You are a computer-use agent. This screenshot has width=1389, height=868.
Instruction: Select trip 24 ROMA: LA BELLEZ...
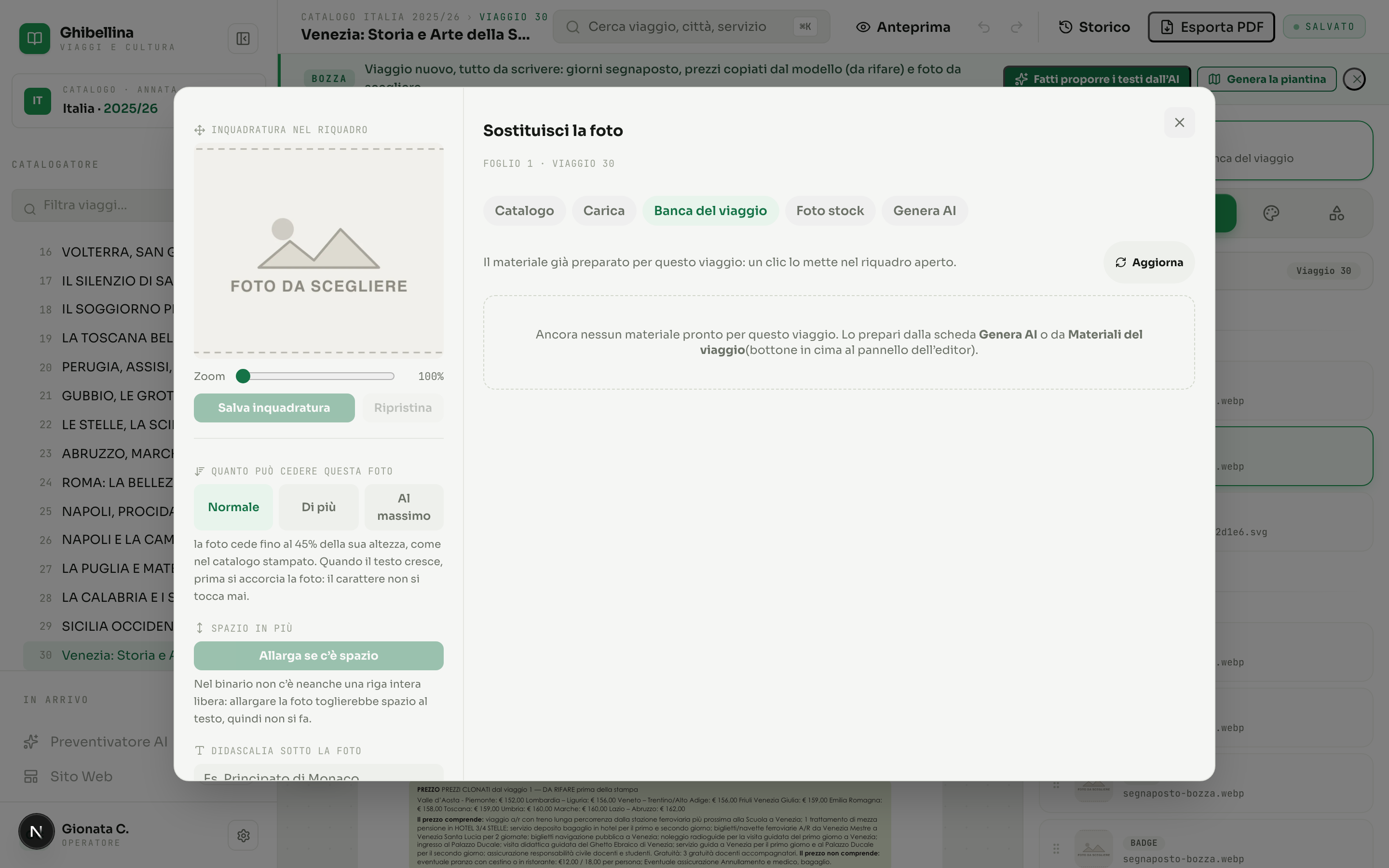pyautogui.click(x=98, y=482)
